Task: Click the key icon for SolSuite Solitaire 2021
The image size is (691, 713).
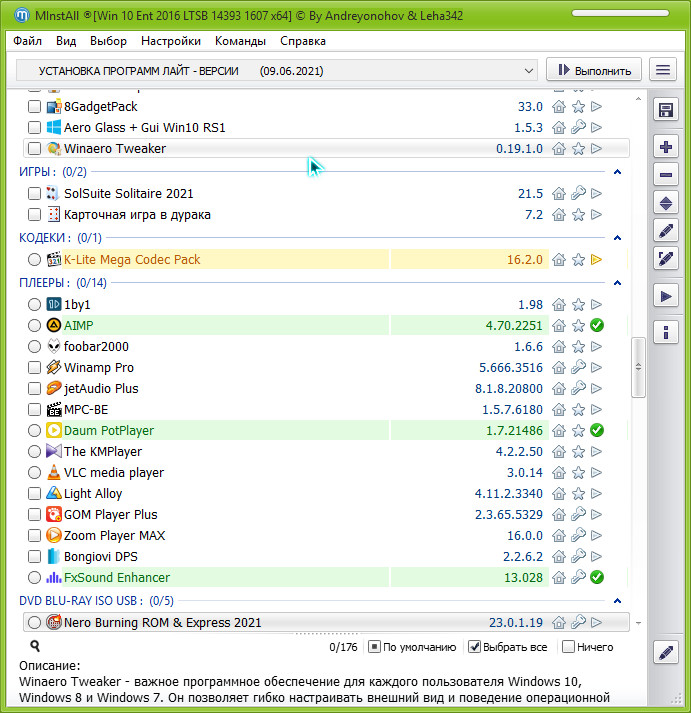Action: click(578, 194)
